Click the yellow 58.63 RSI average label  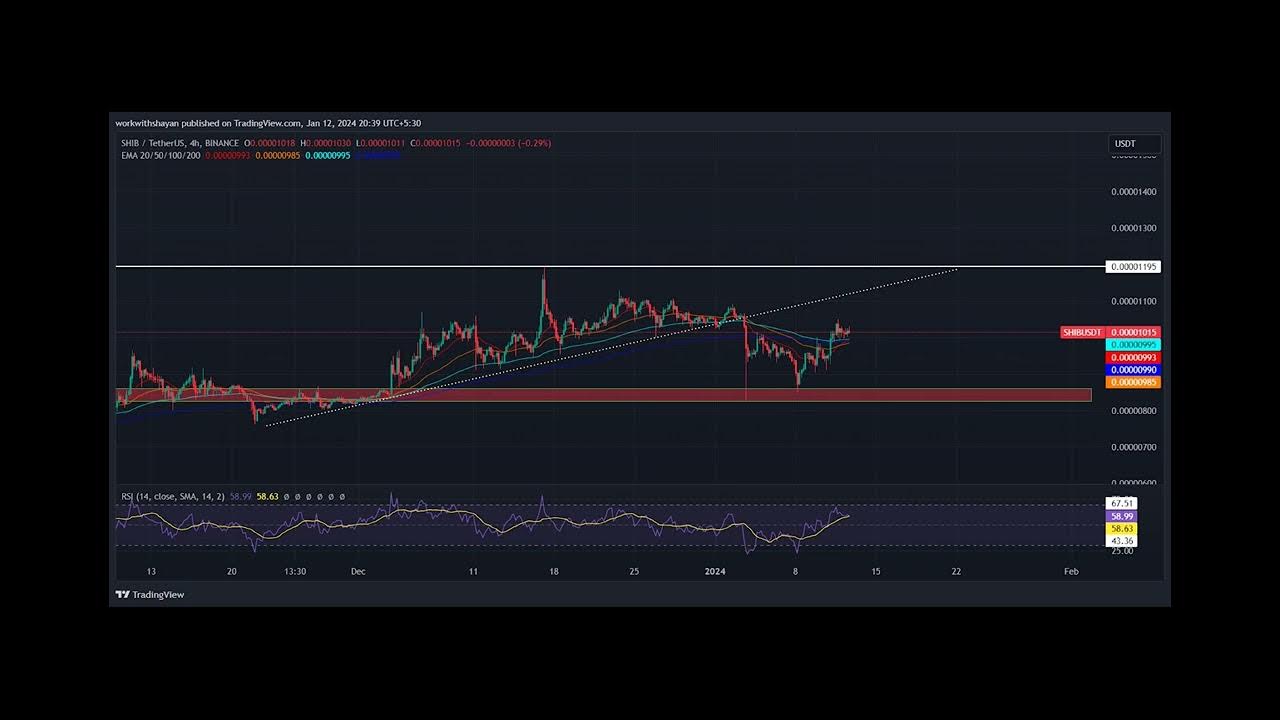(1121, 528)
